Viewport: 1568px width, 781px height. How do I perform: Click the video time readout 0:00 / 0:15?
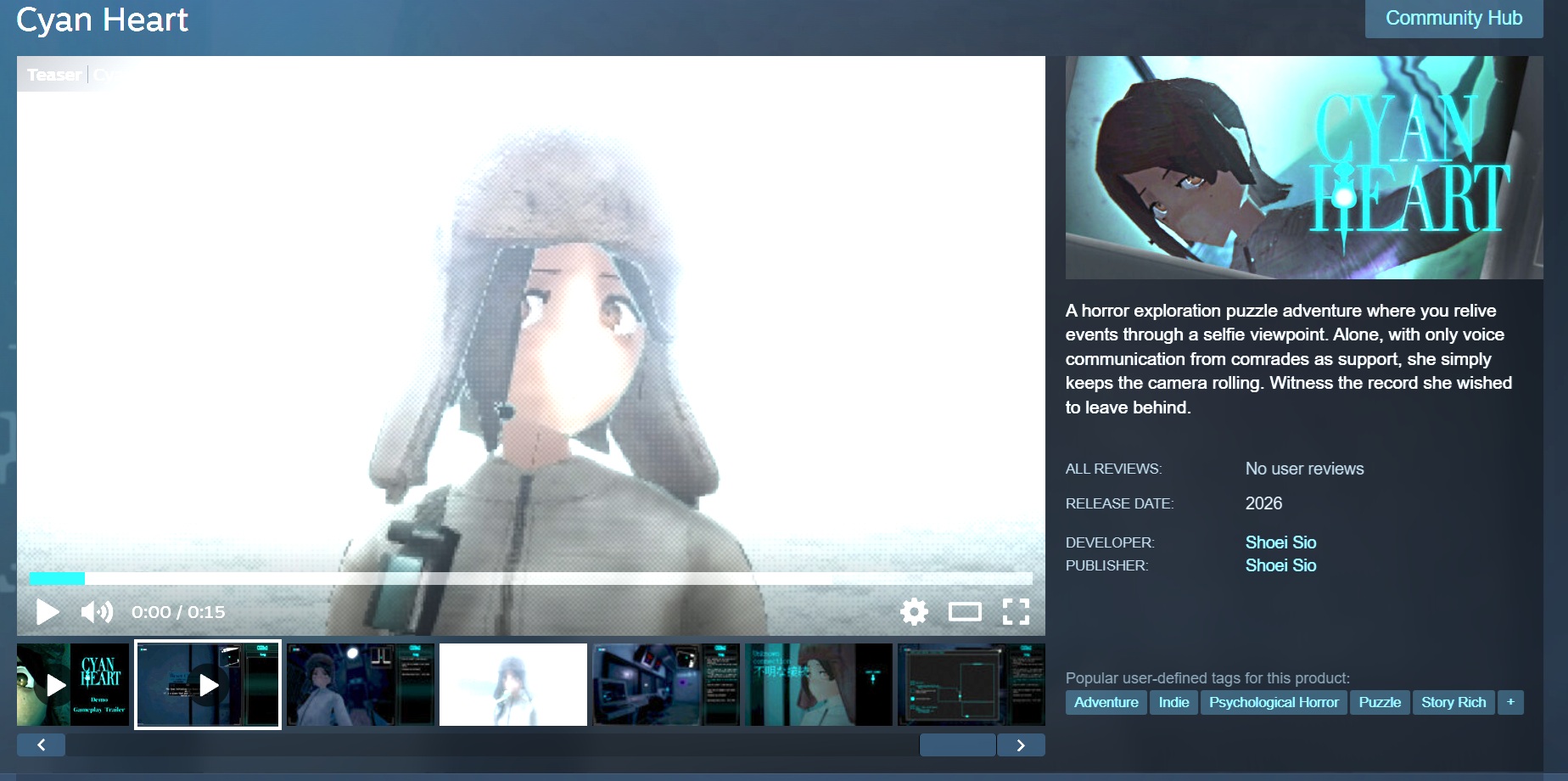click(178, 612)
